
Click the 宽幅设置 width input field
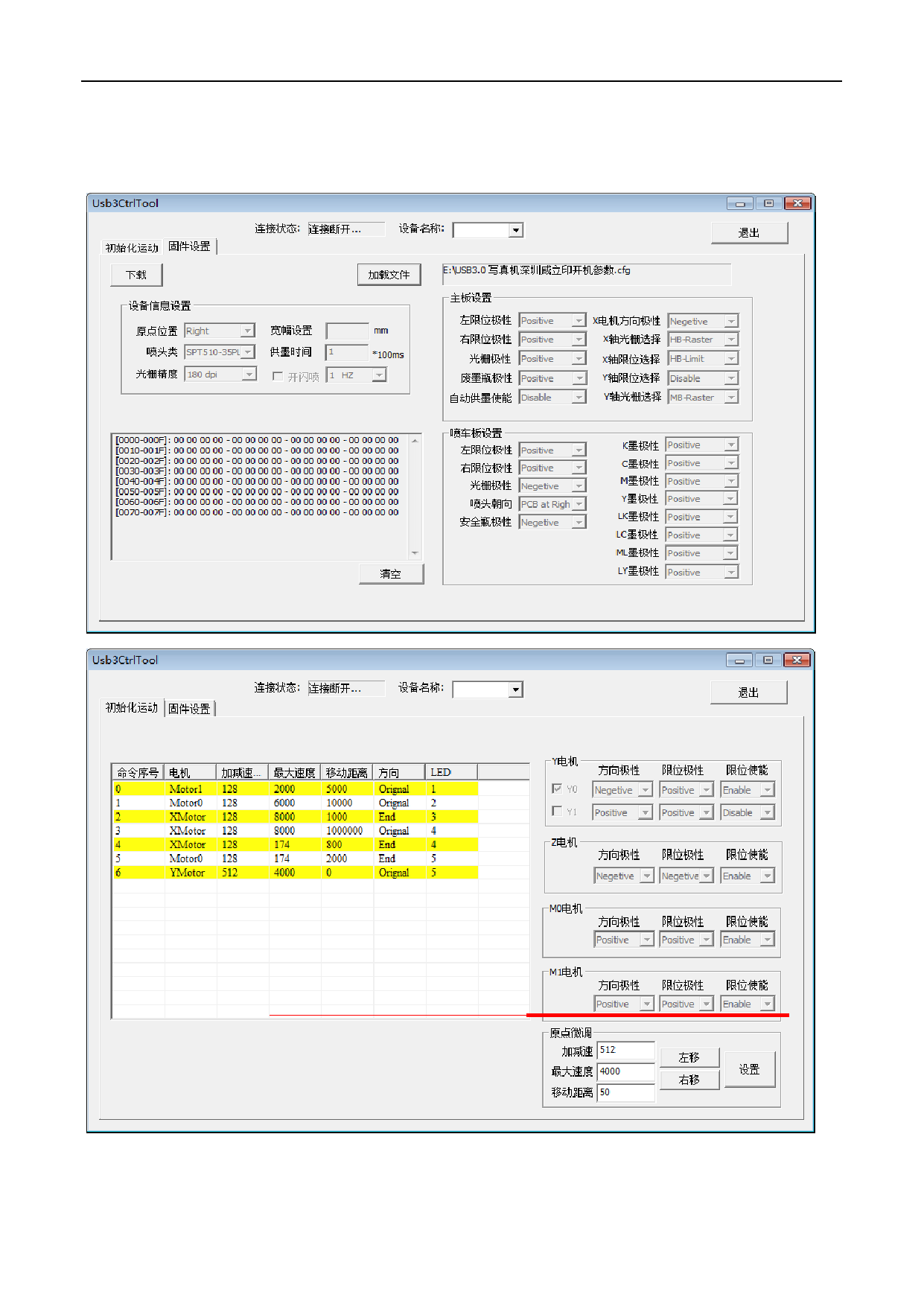pos(348,331)
